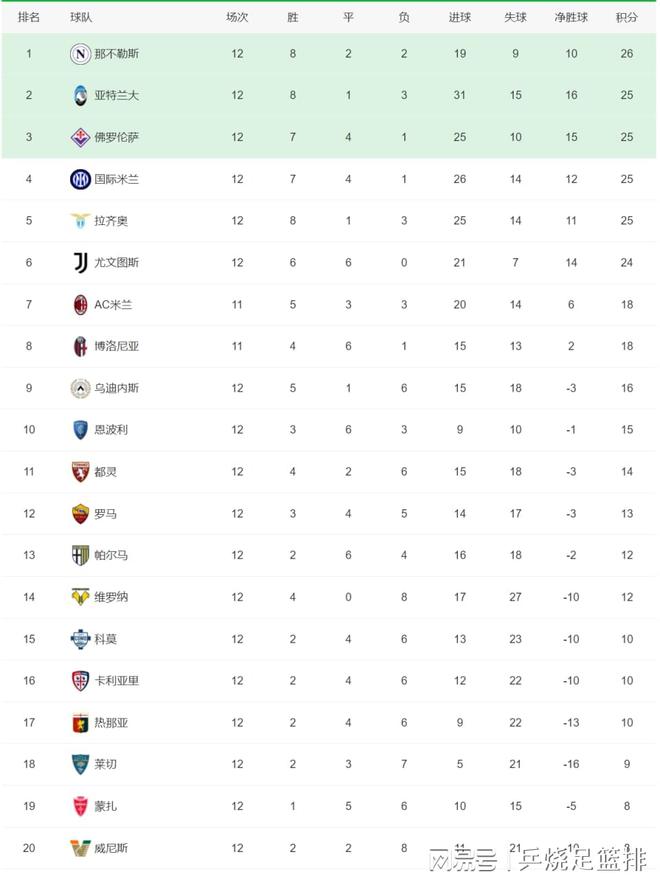
Task: Click the Bologna crest icon
Action: point(80,346)
